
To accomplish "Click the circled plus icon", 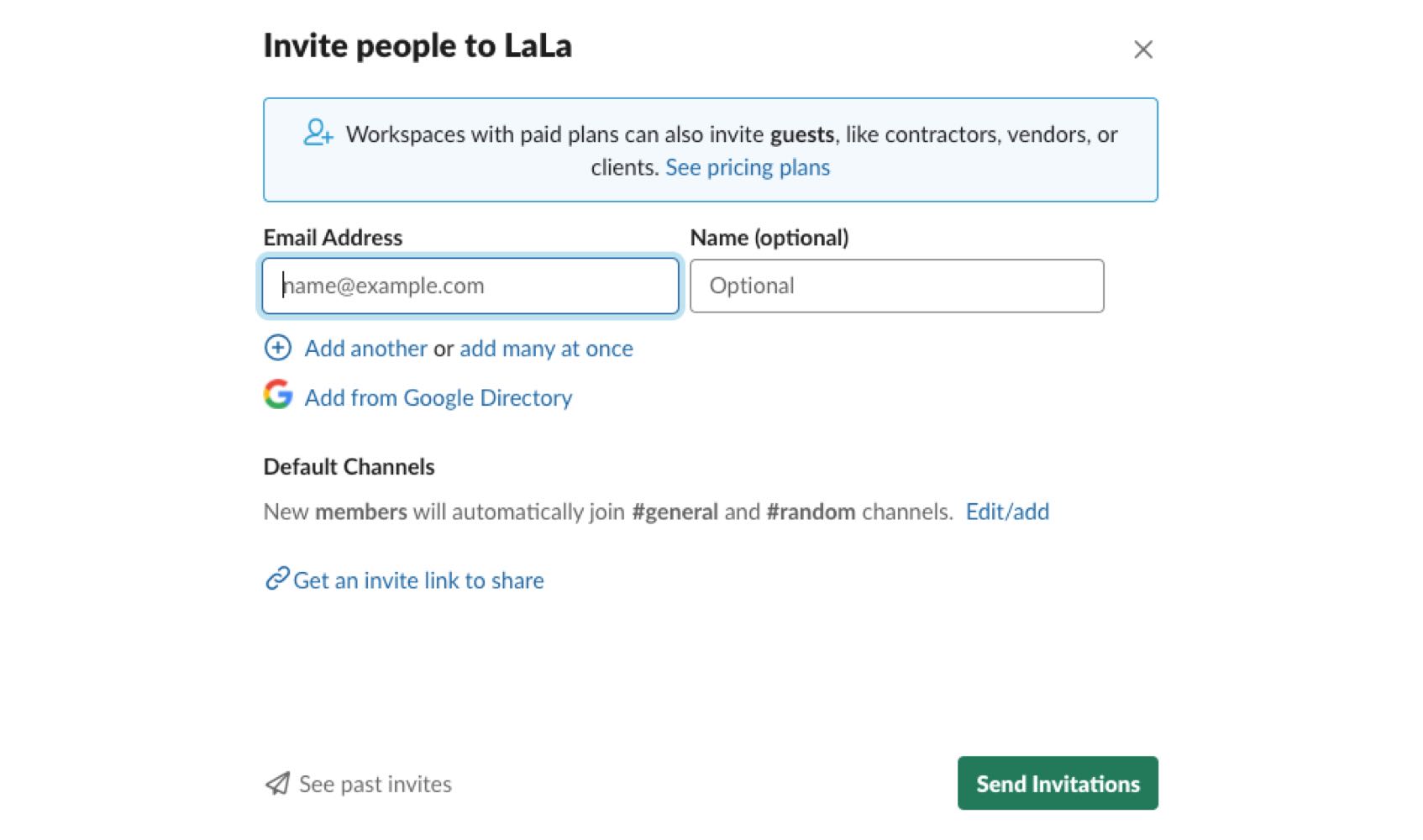I will click(x=278, y=348).
